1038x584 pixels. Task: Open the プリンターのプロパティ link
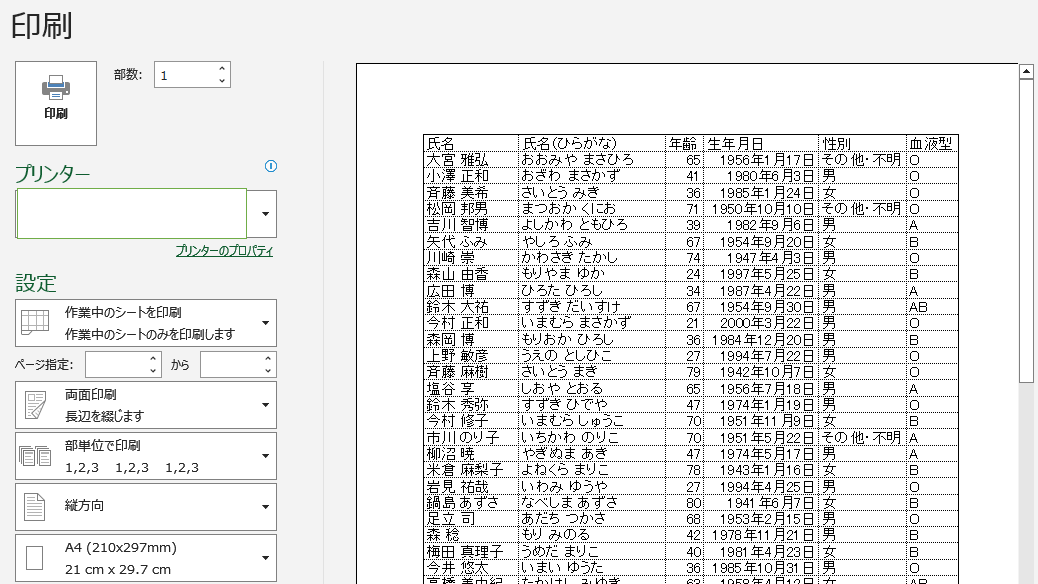coord(224,251)
